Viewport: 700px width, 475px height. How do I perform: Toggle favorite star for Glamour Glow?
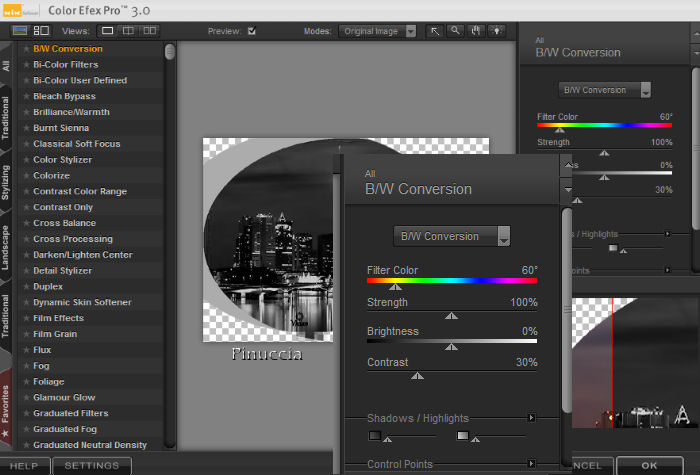pos(26,397)
